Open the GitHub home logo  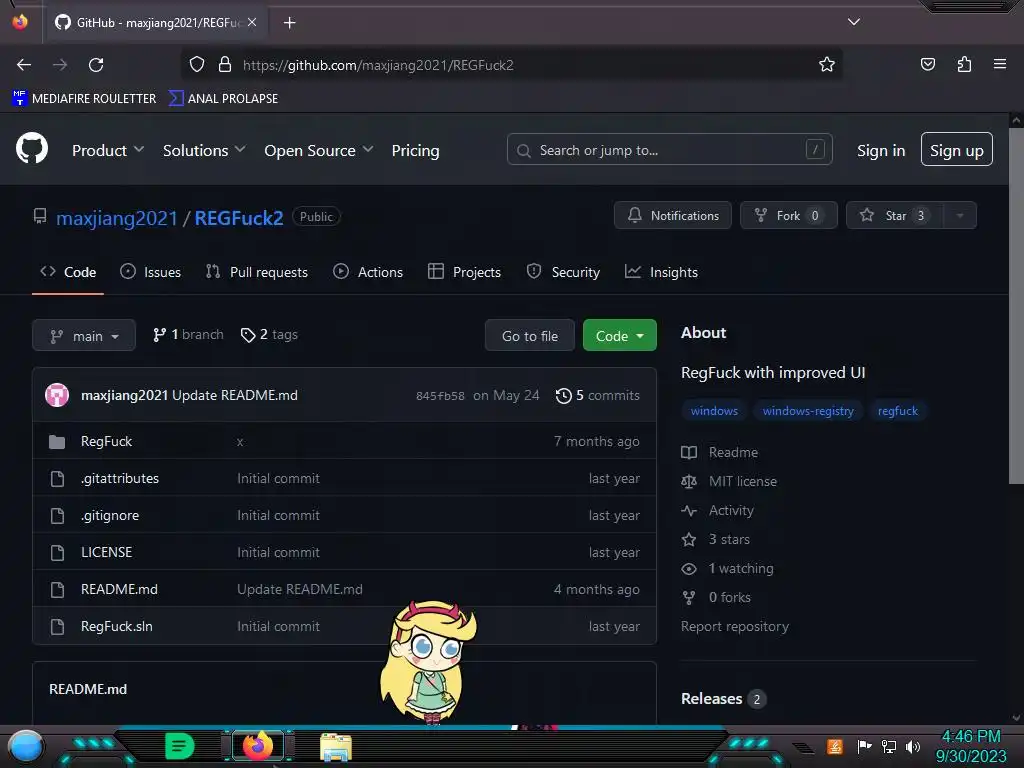point(32,149)
